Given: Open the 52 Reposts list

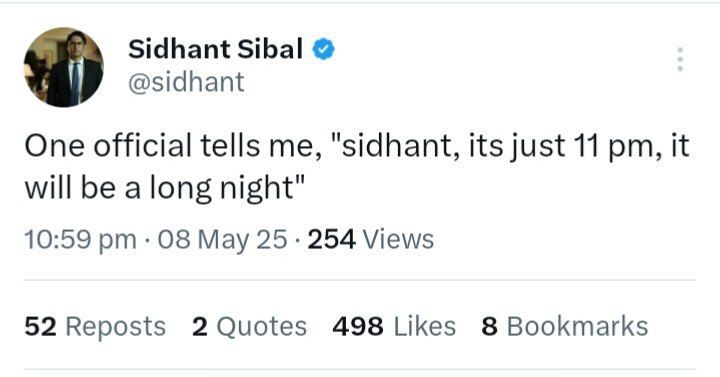Looking at the screenshot, I should click(x=95, y=326).
